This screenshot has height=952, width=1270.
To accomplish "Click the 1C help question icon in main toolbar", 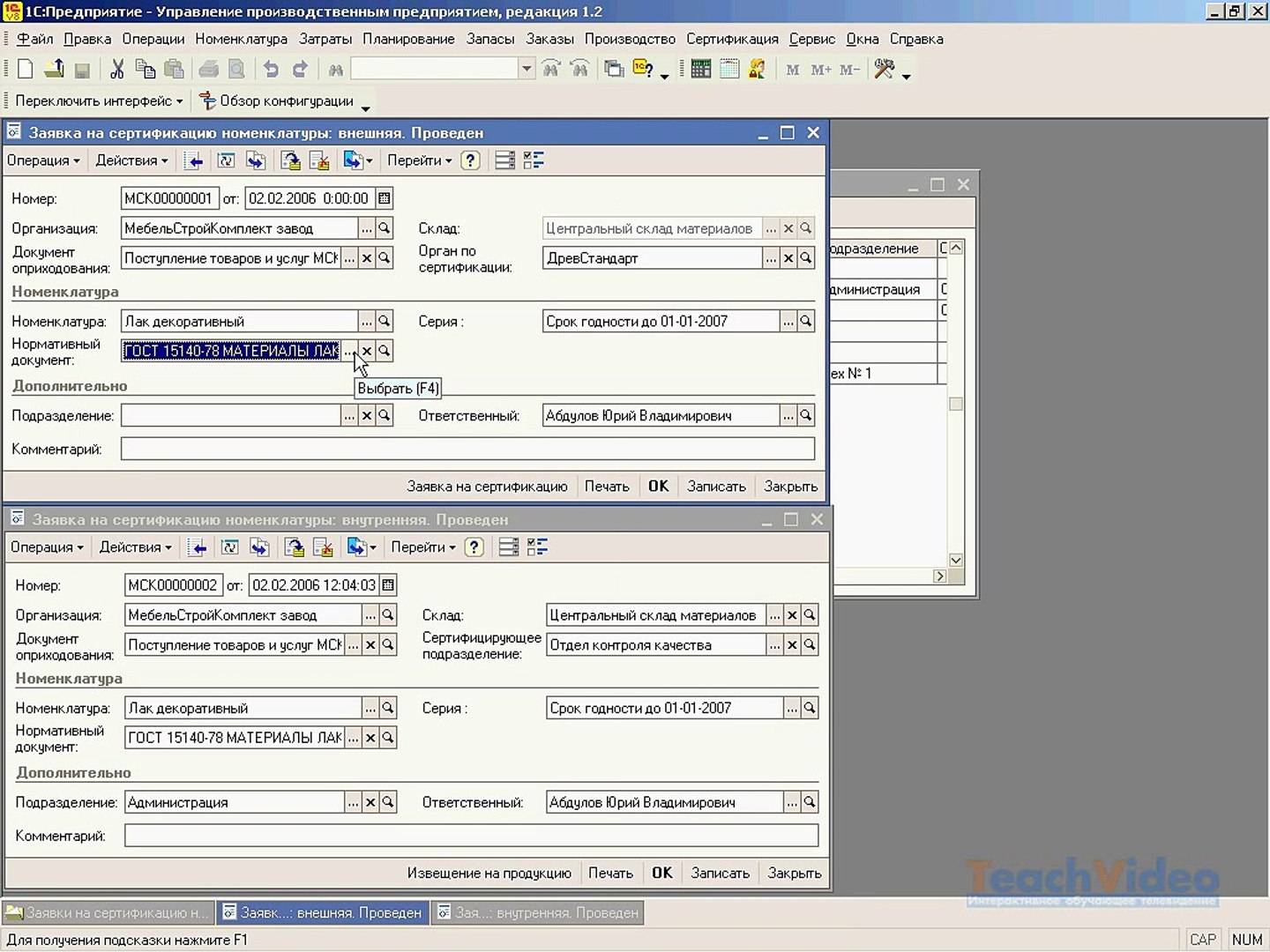I will (x=643, y=69).
